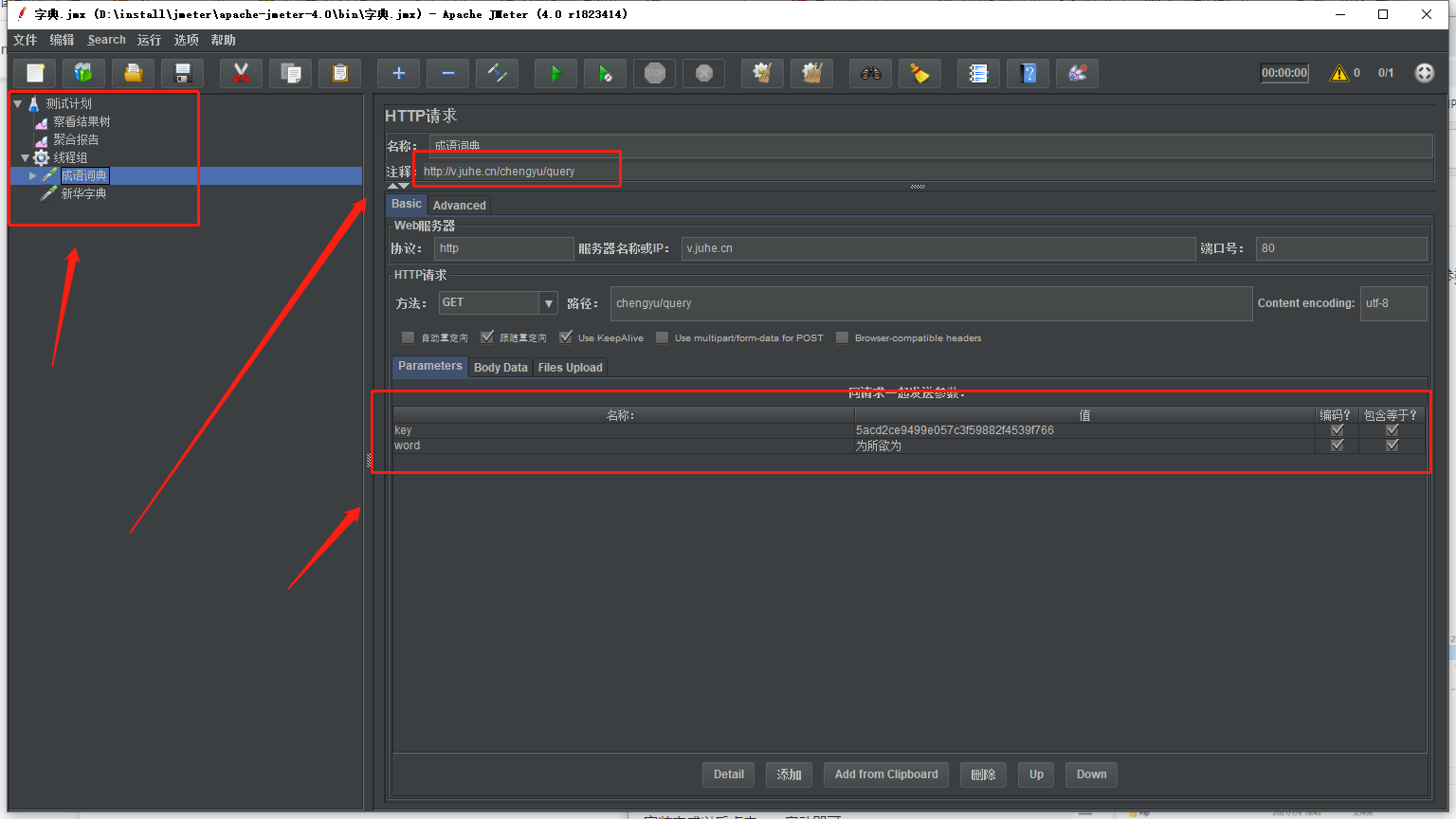Toggle include-equals checkbox in word row
Viewport: 1456px width, 819px height.
(1392, 446)
